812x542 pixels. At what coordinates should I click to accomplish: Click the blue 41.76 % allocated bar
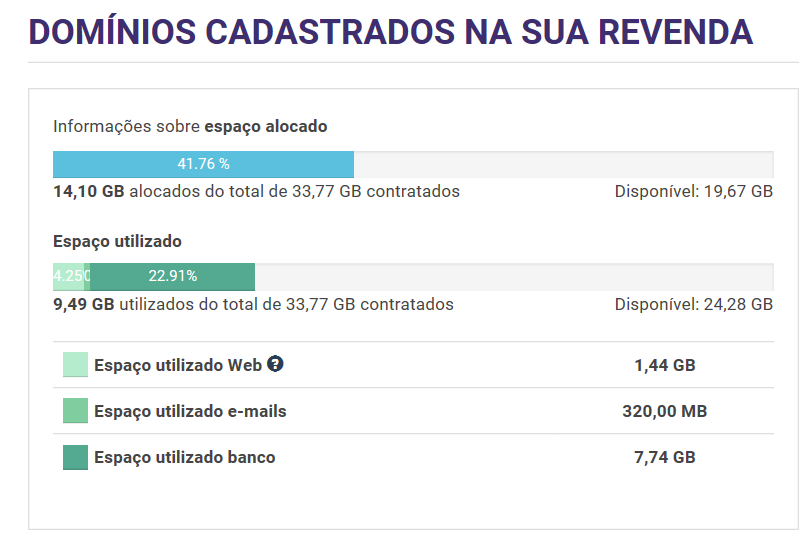point(203,164)
